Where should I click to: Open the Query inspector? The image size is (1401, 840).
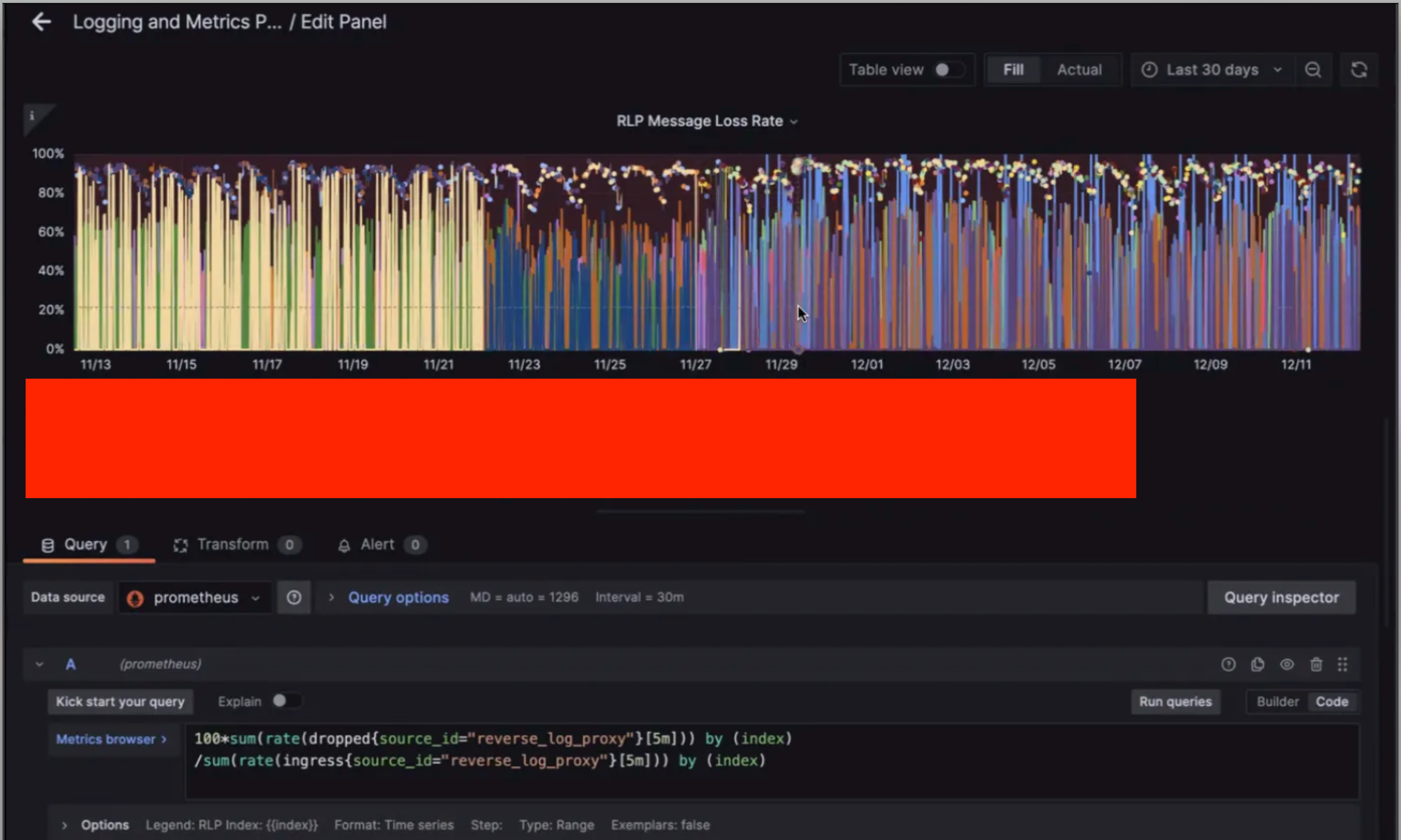tap(1281, 598)
